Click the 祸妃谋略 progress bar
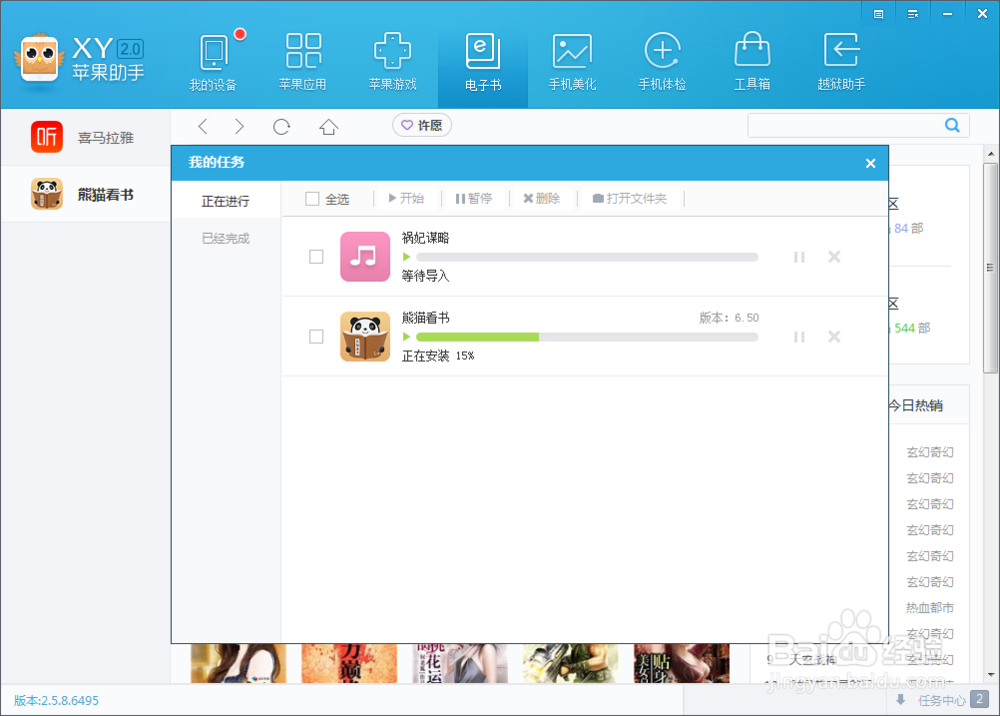This screenshot has width=1000, height=716. [587, 257]
